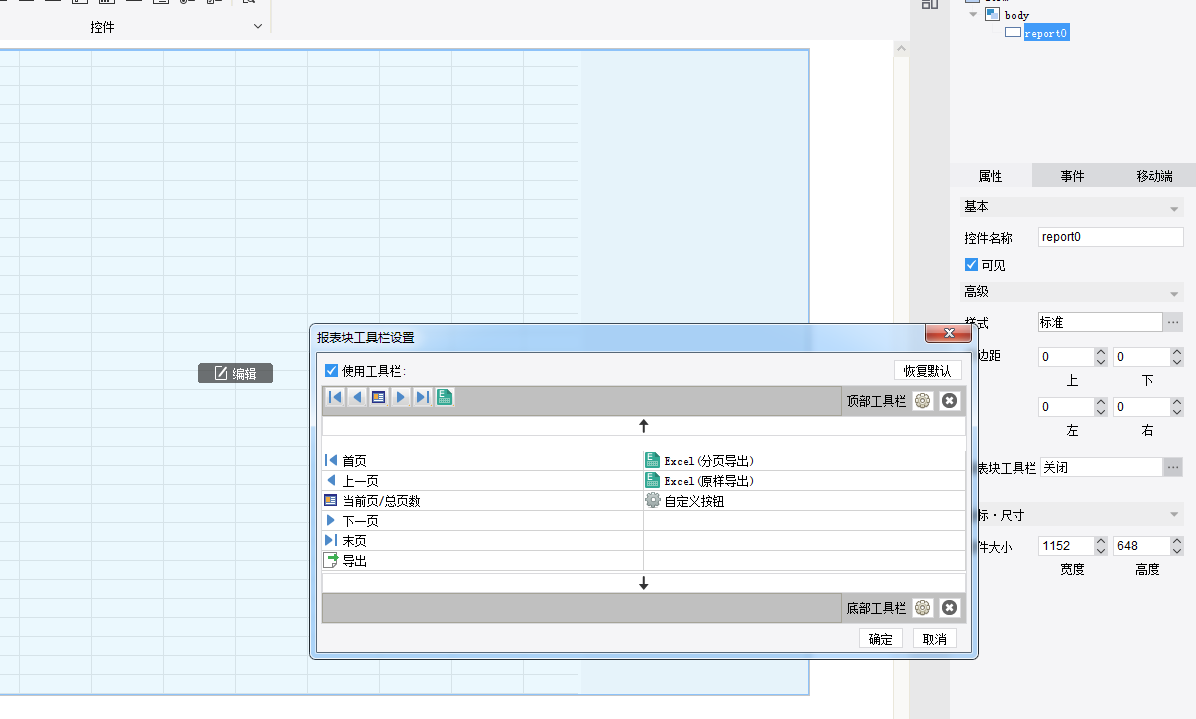Click the 控件名称 input field
The image size is (1196, 719).
coord(1111,237)
